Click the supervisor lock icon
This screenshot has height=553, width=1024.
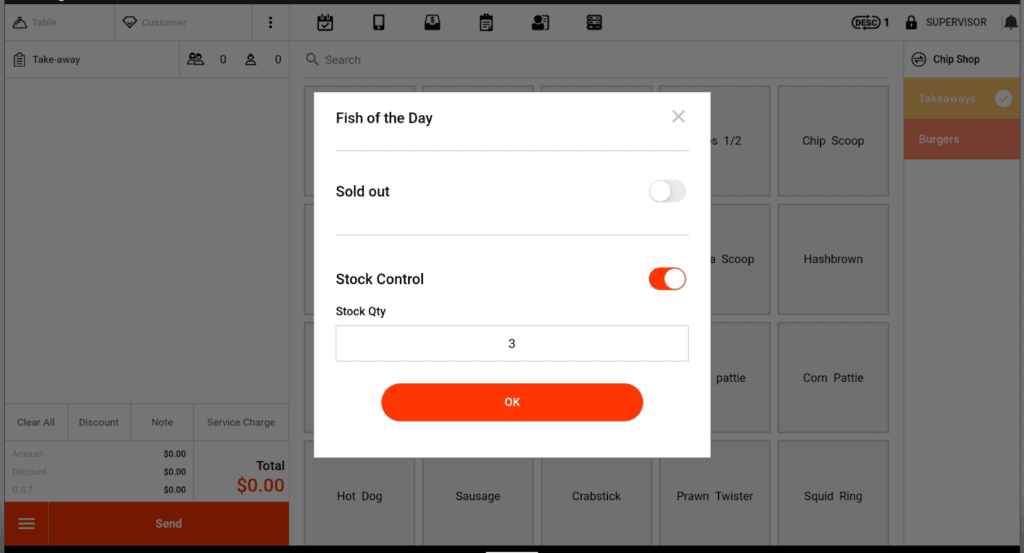pyautogui.click(x=911, y=22)
